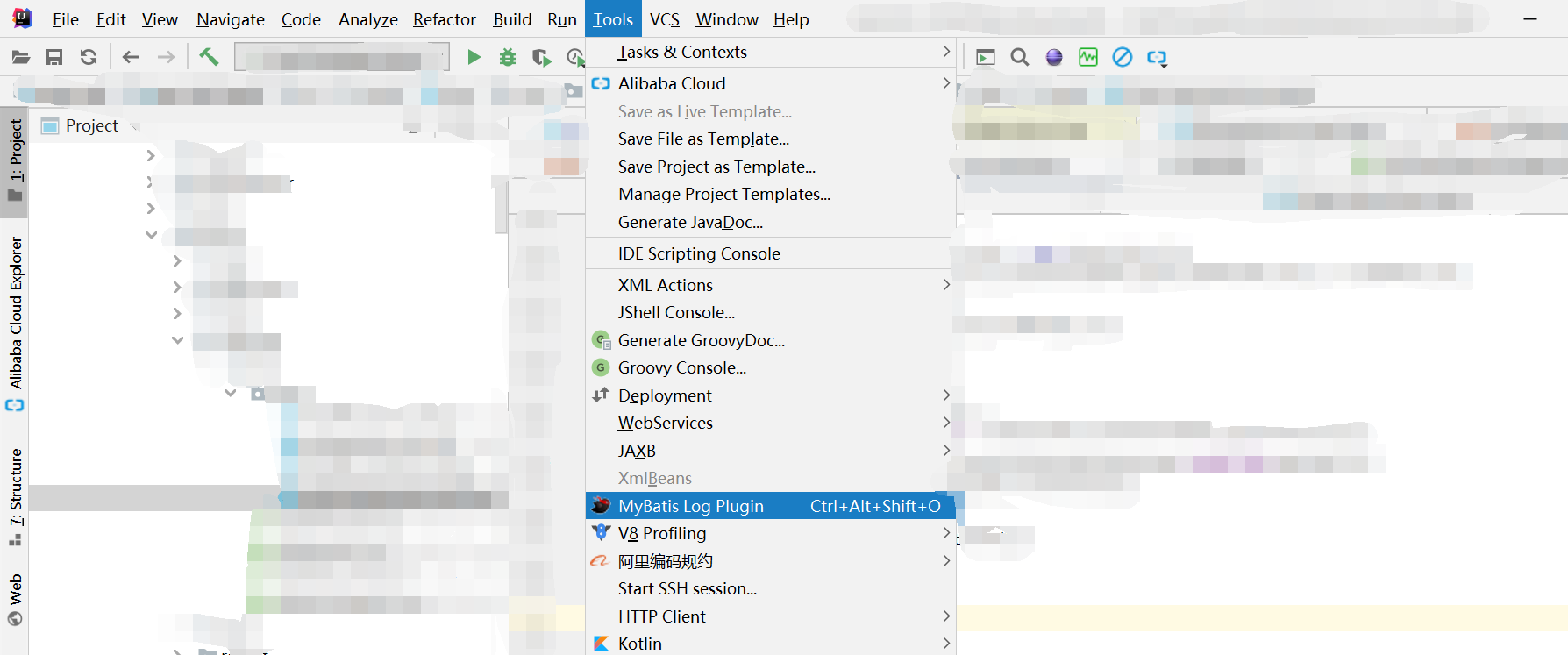Viewport: 1568px width, 655px height.
Task: Open the Code menu
Action: point(301,19)
